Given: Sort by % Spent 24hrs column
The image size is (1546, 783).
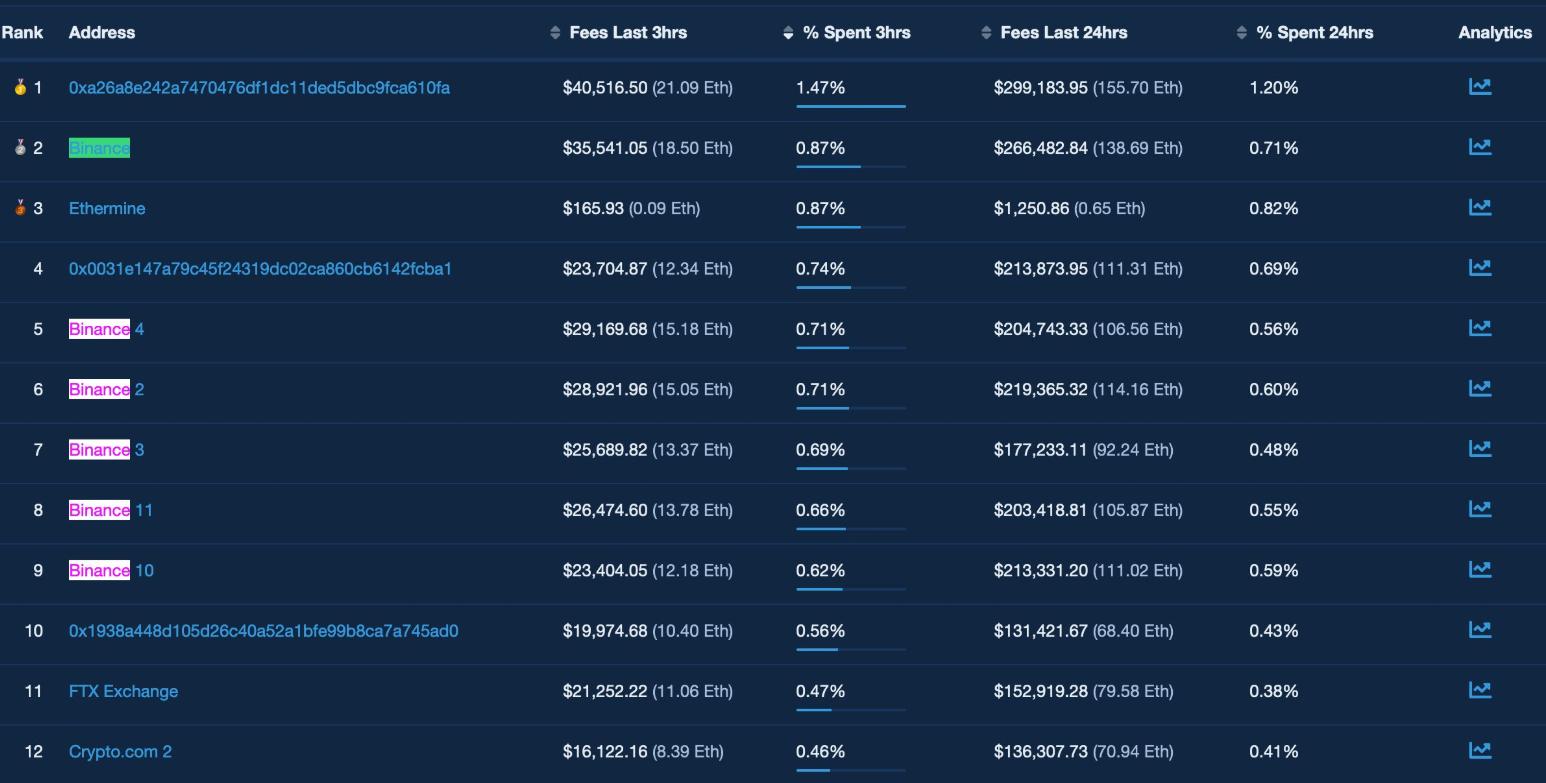Looking at the screenshot, I should point(1314,33).
